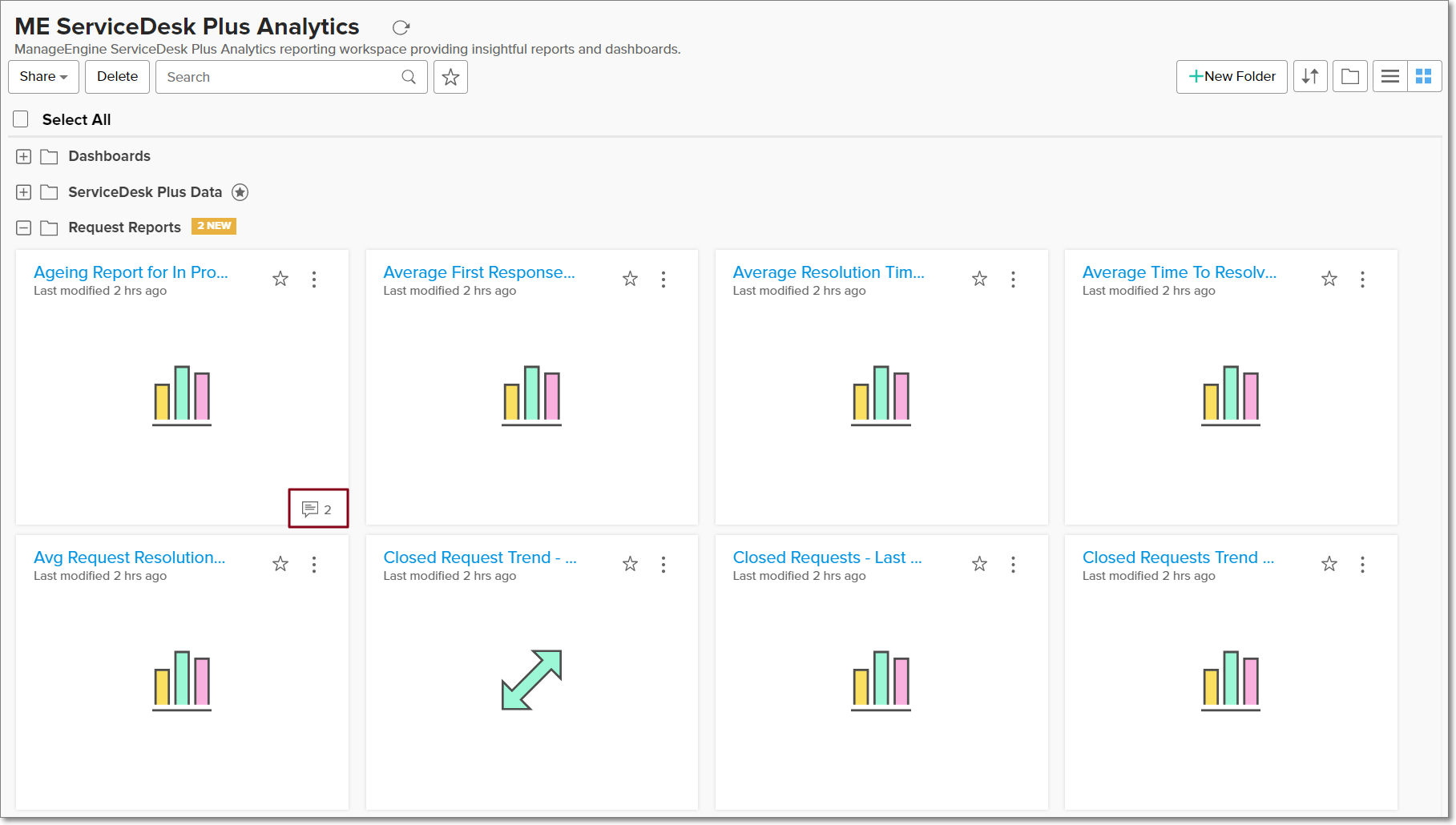The image size is (1456, 825).
Task: Open the Ageing Report for In Pro... link
Action: point(131,272)
